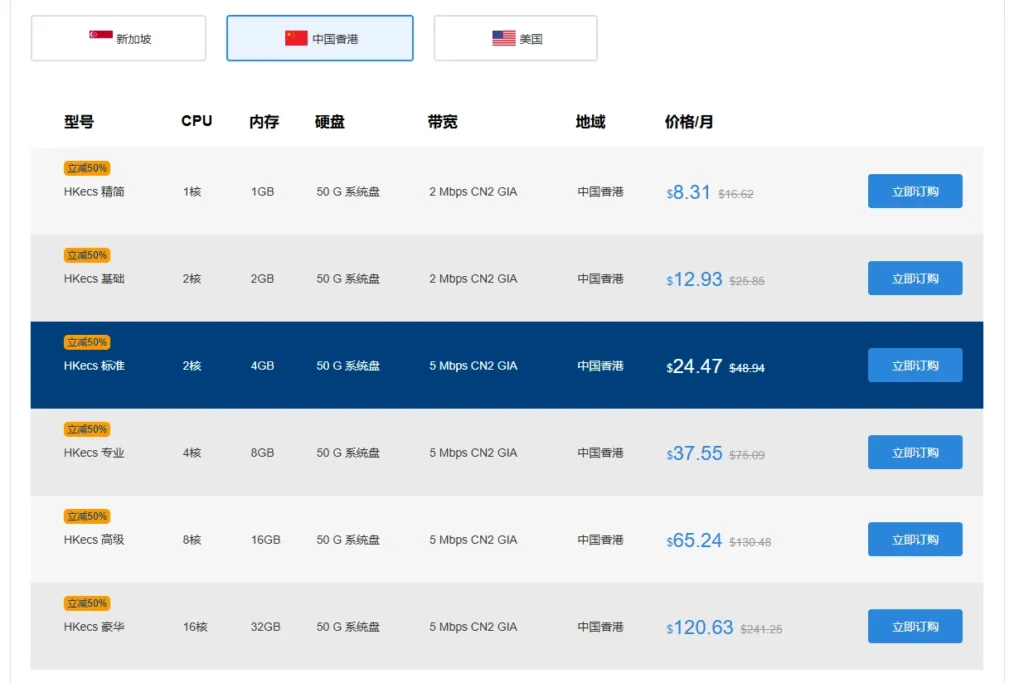This screenshot has width=1024, height=683.
Task: Click the 型号 column header
Action: pyautogui.click(x=79, y=121)
